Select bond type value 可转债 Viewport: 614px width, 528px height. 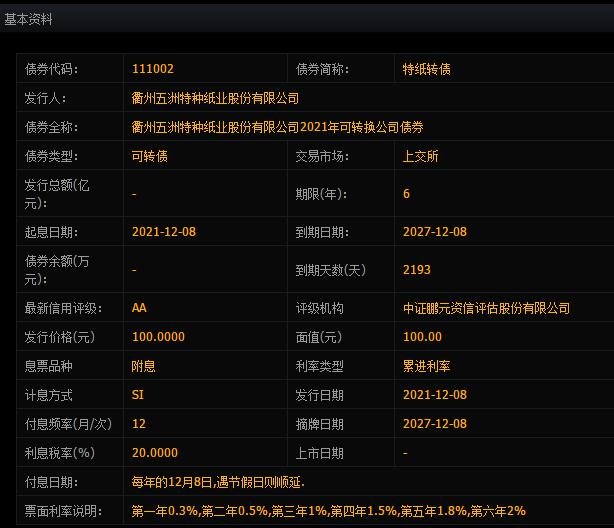[150, 156]
